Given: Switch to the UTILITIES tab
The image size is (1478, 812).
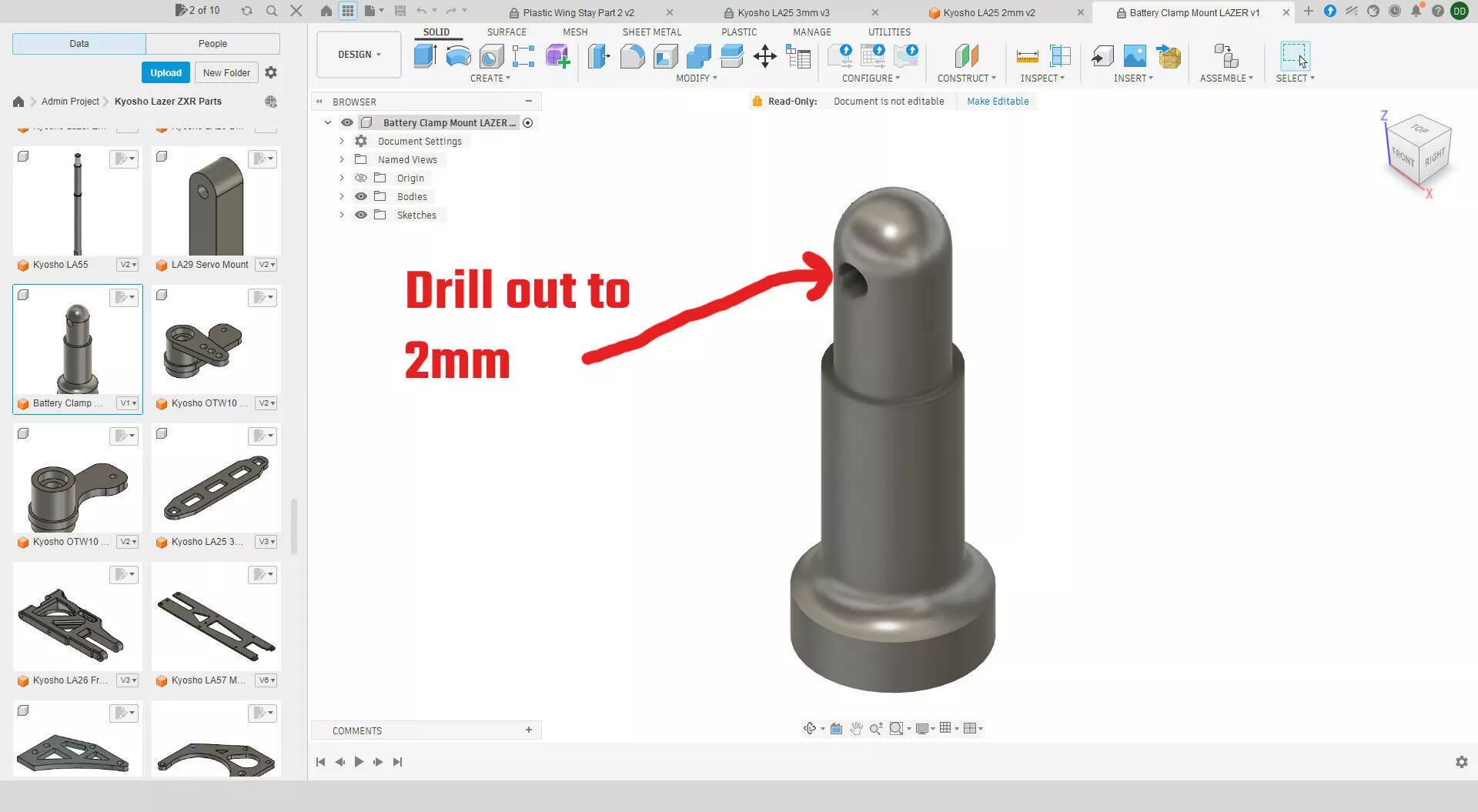Looking at the screenshot, I should 889,32.
